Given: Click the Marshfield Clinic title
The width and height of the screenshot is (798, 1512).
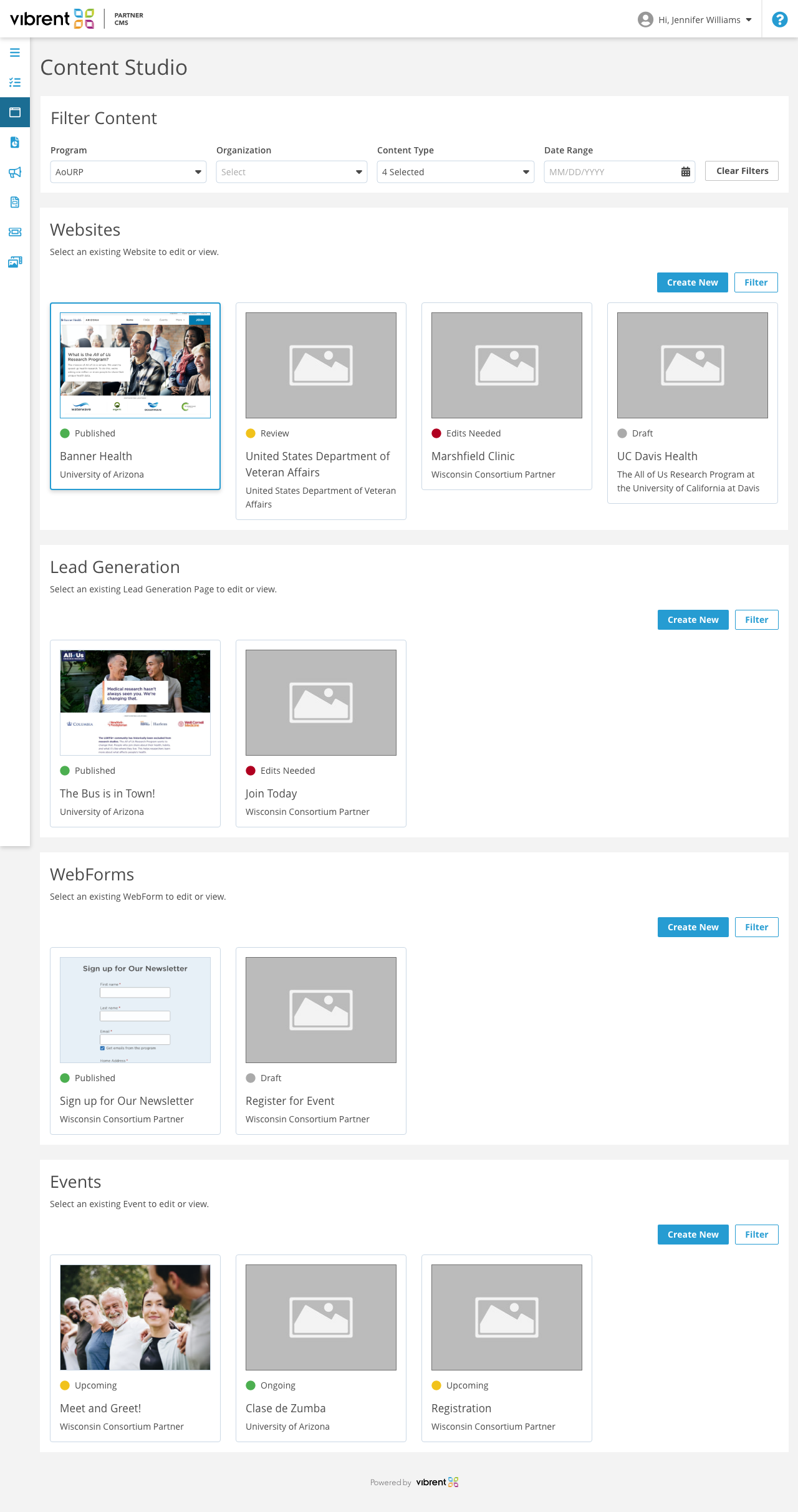Looking at the screenshot, I should (x=473, y=456).
